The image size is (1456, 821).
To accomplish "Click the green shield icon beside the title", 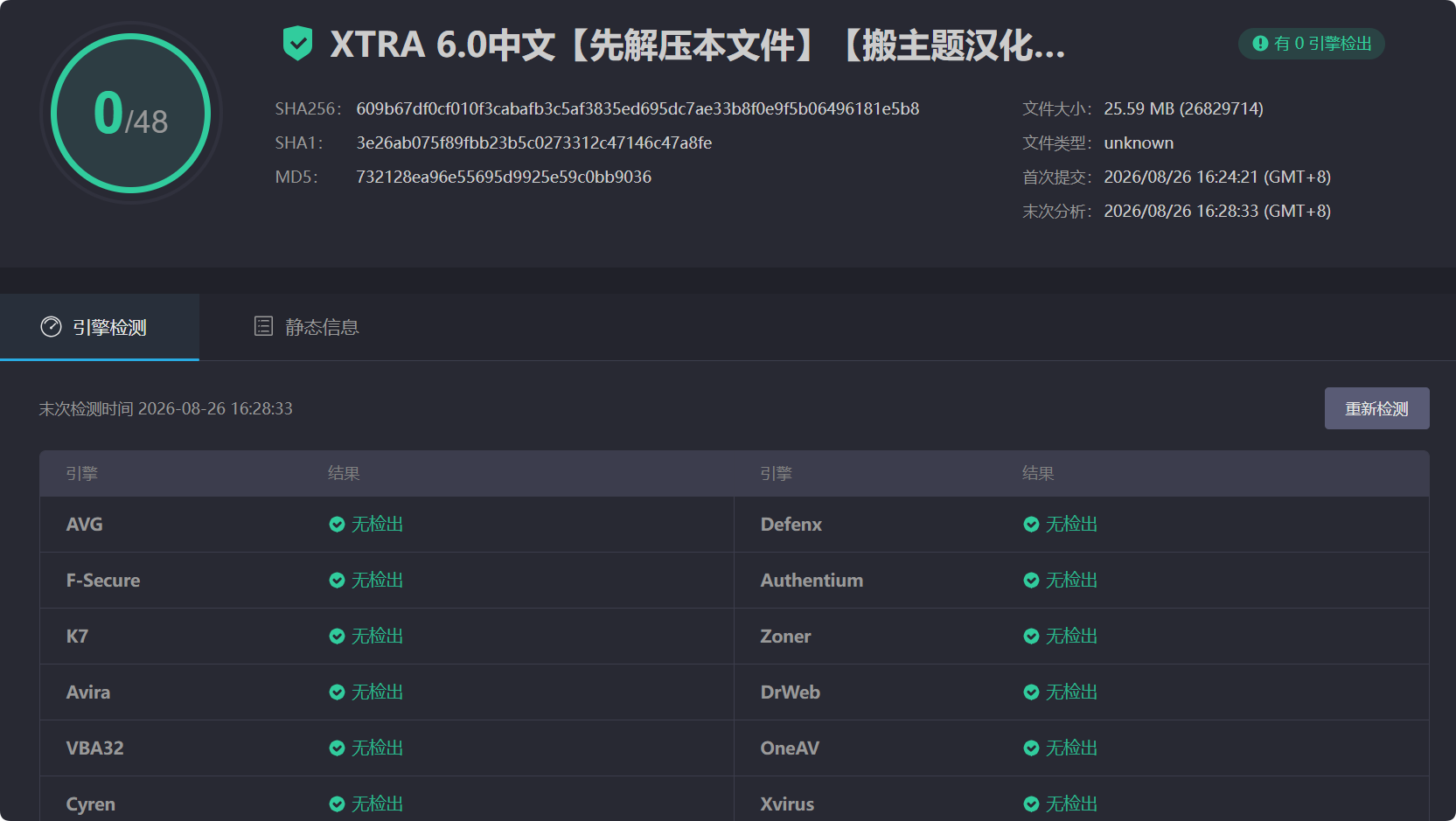I will pos(298,44).
